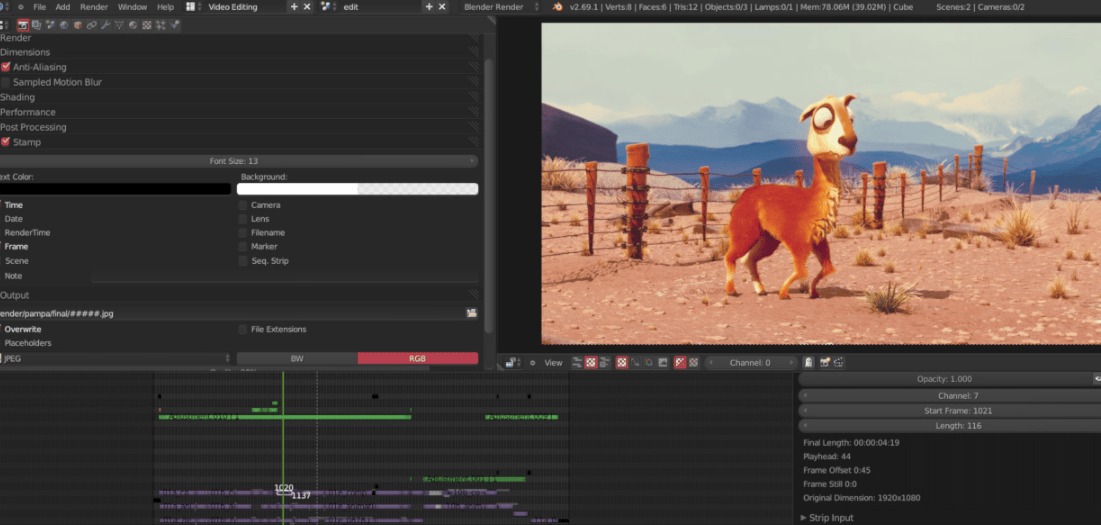Open the Object properties cube icon
The height and width of the screenshot is (525, 1101).
(78, 25)
